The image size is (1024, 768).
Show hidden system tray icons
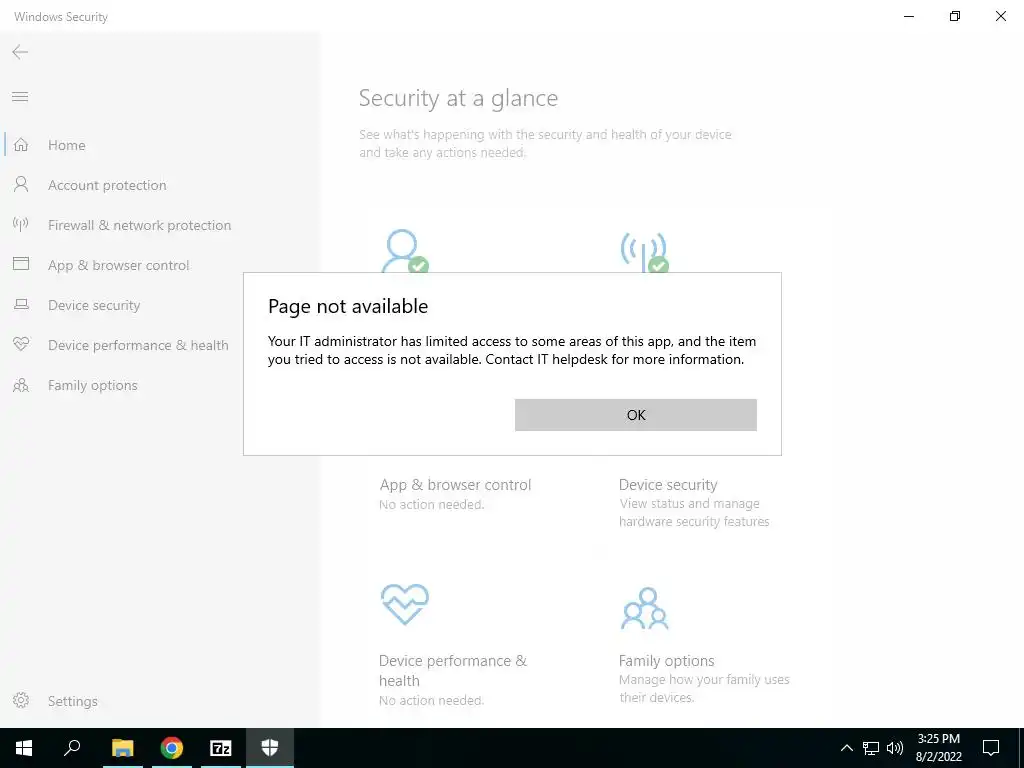(x=846, y=748)
